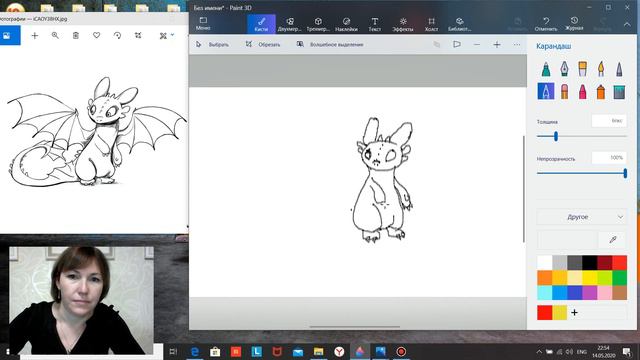The width and height of the screenshot is (640, 360).
Task: Click the thickness value input field
Action: click(609, 121)
